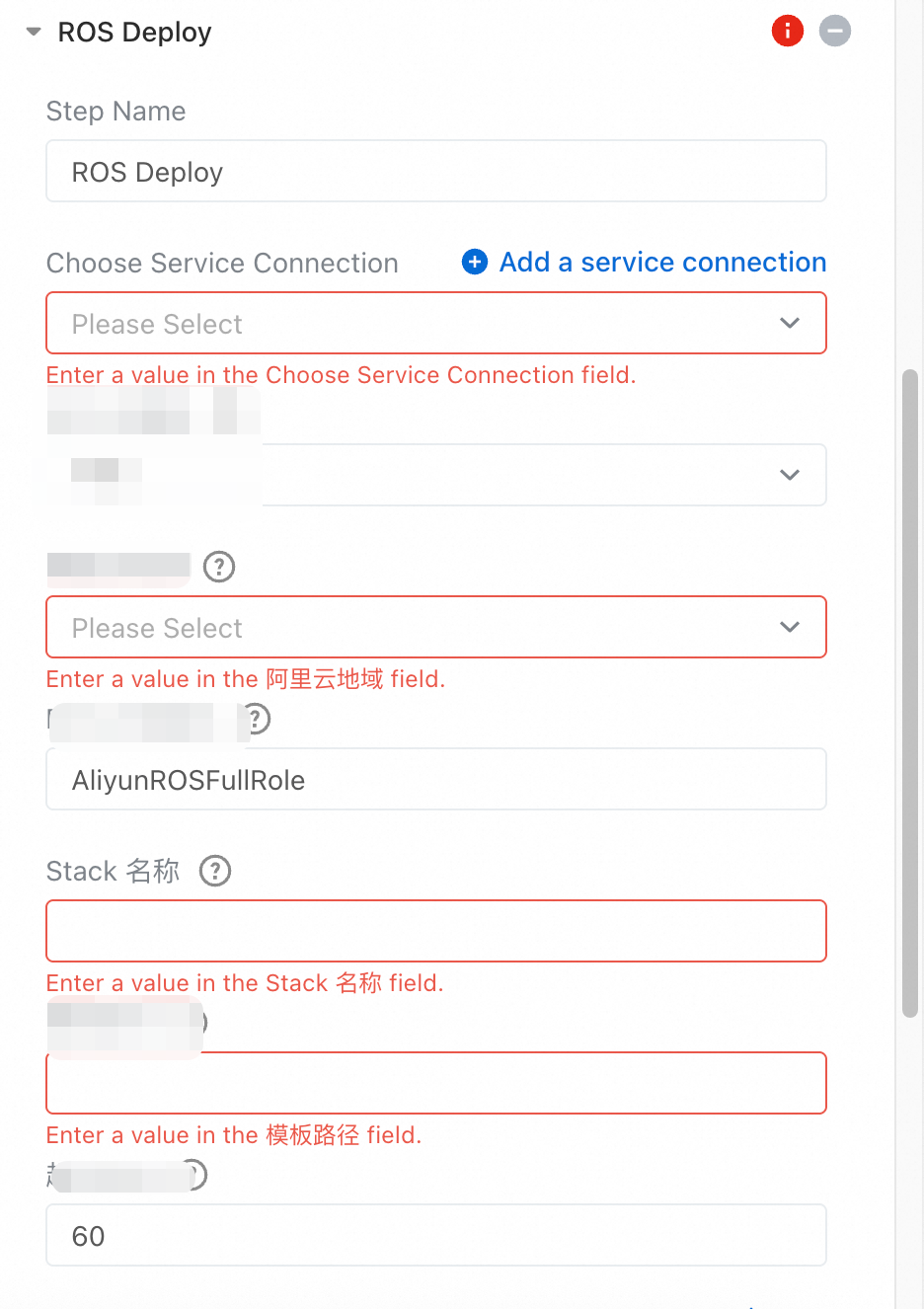Click inside the Step Name input
The image size is (924, 1309).
click(435, 171)
